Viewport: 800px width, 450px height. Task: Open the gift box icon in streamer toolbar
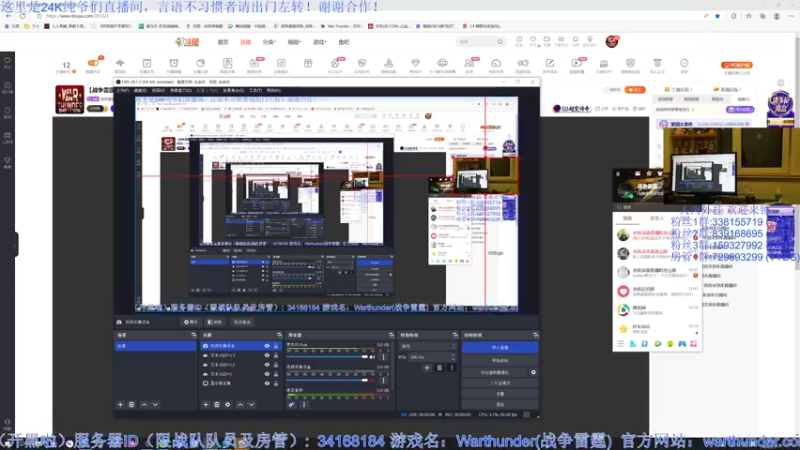[308, 63]
